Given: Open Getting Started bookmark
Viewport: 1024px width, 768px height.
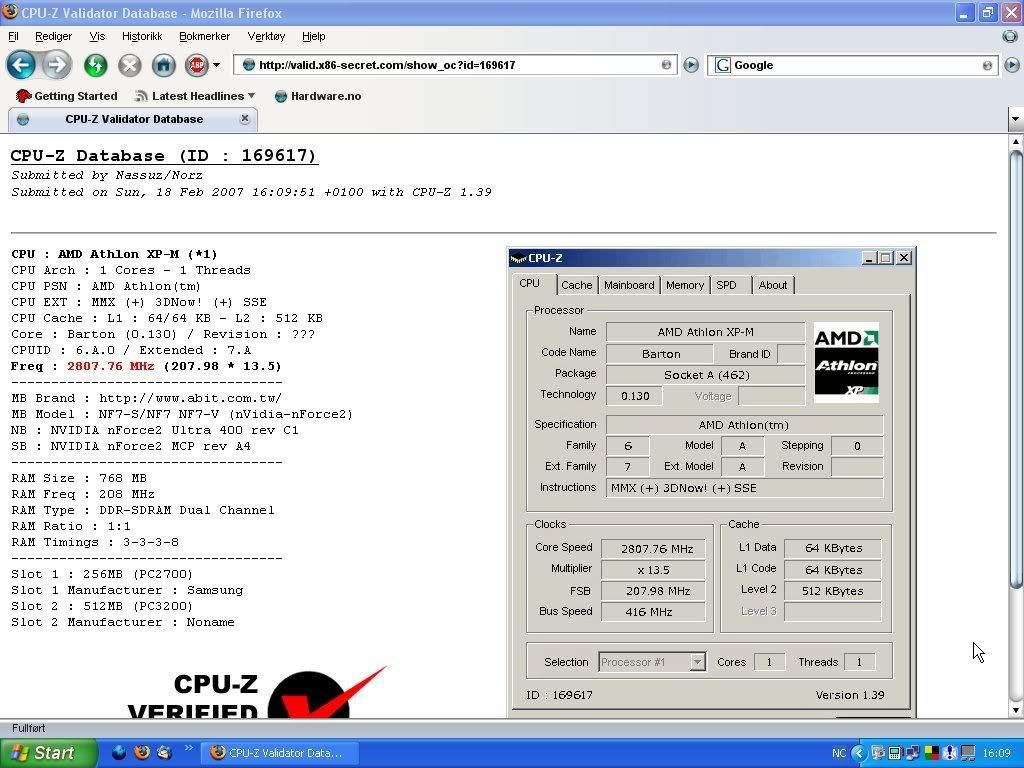Looking at the screenshot, I should point(67,96).
